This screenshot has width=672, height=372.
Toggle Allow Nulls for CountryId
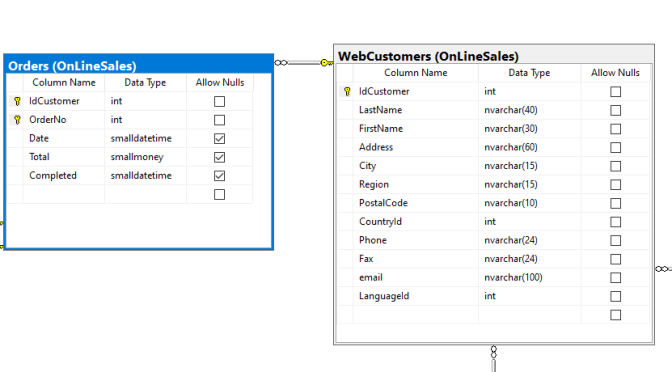(x=615, y=222)
